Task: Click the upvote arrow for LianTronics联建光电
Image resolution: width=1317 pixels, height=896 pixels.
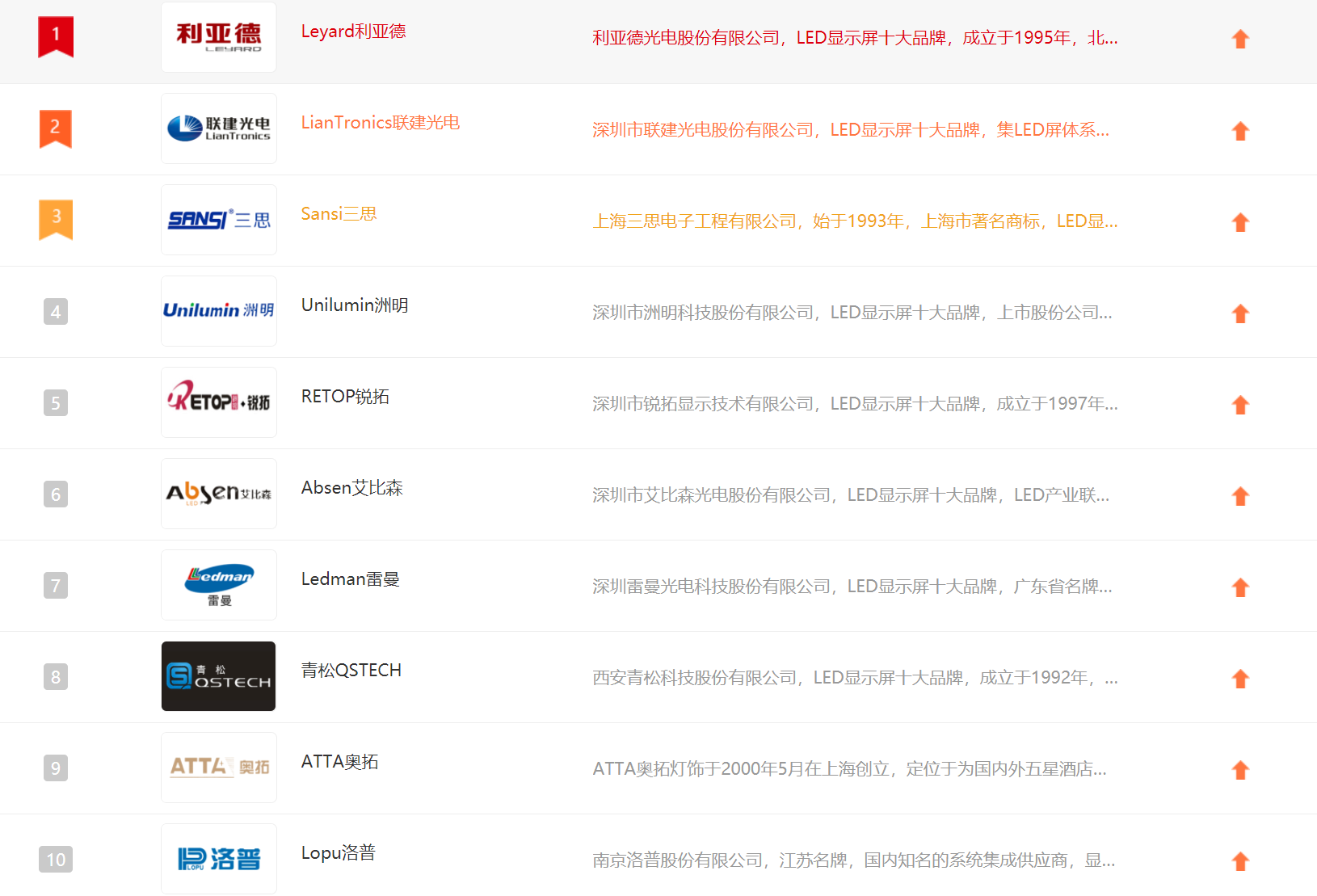Action: pos(1240,131)
